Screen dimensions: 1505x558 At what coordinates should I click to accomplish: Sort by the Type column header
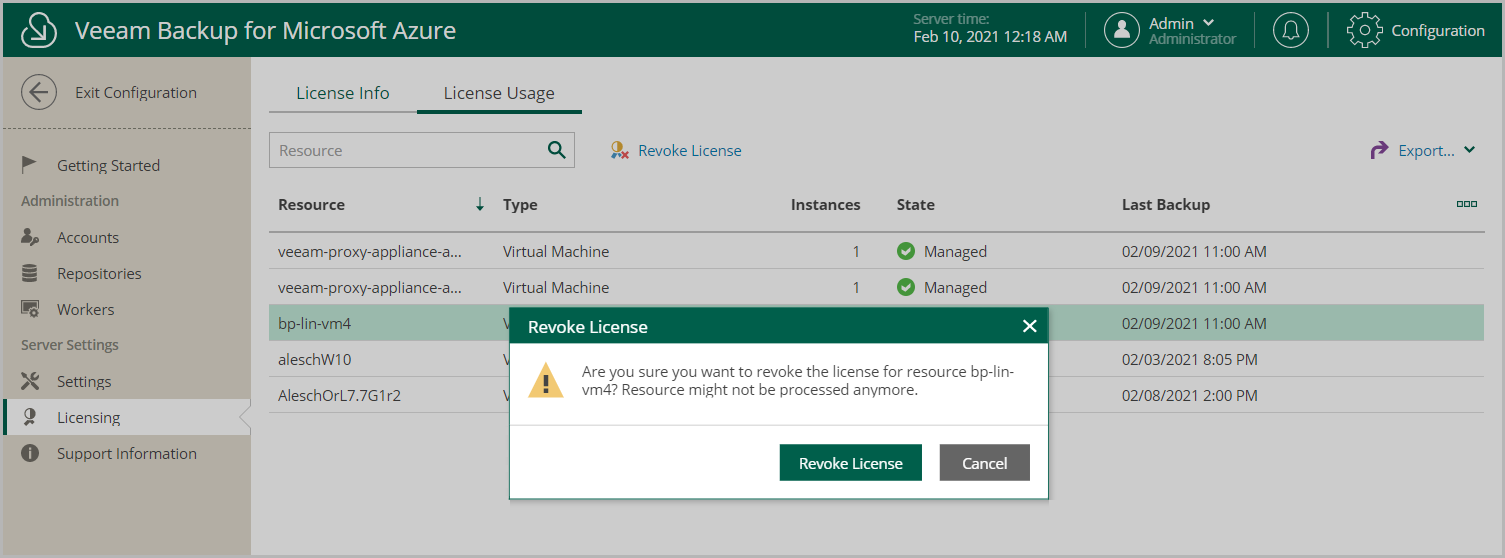[x=520, y=204]
